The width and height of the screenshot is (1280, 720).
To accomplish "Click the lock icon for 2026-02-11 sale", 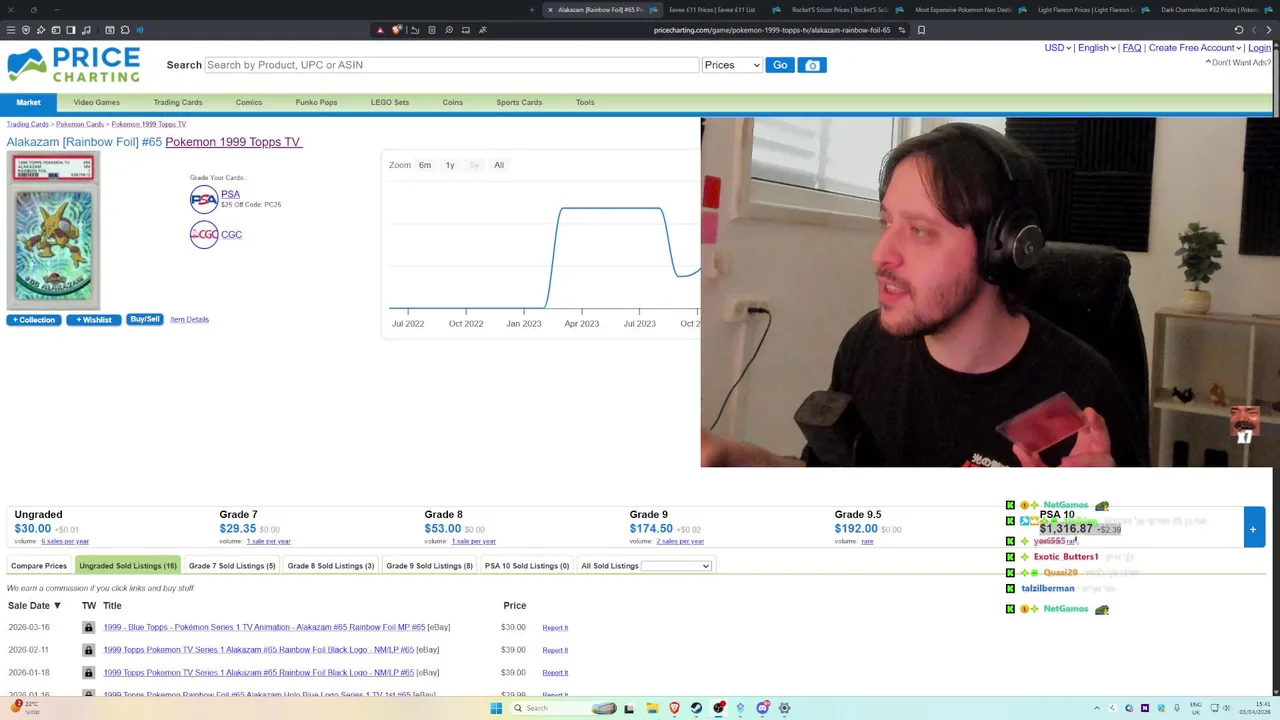I will 88,650.
